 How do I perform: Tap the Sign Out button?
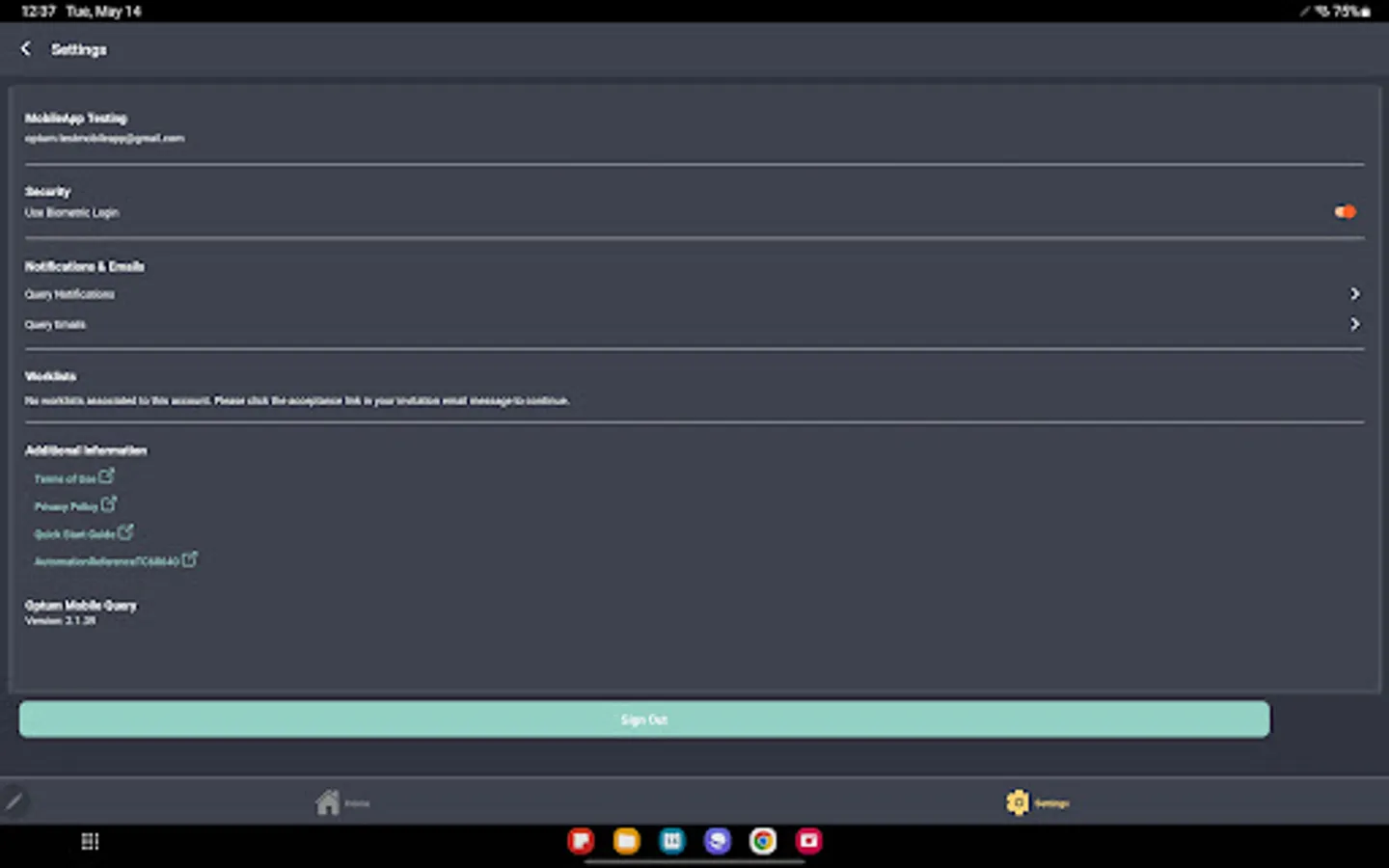[x=644, y=719]
